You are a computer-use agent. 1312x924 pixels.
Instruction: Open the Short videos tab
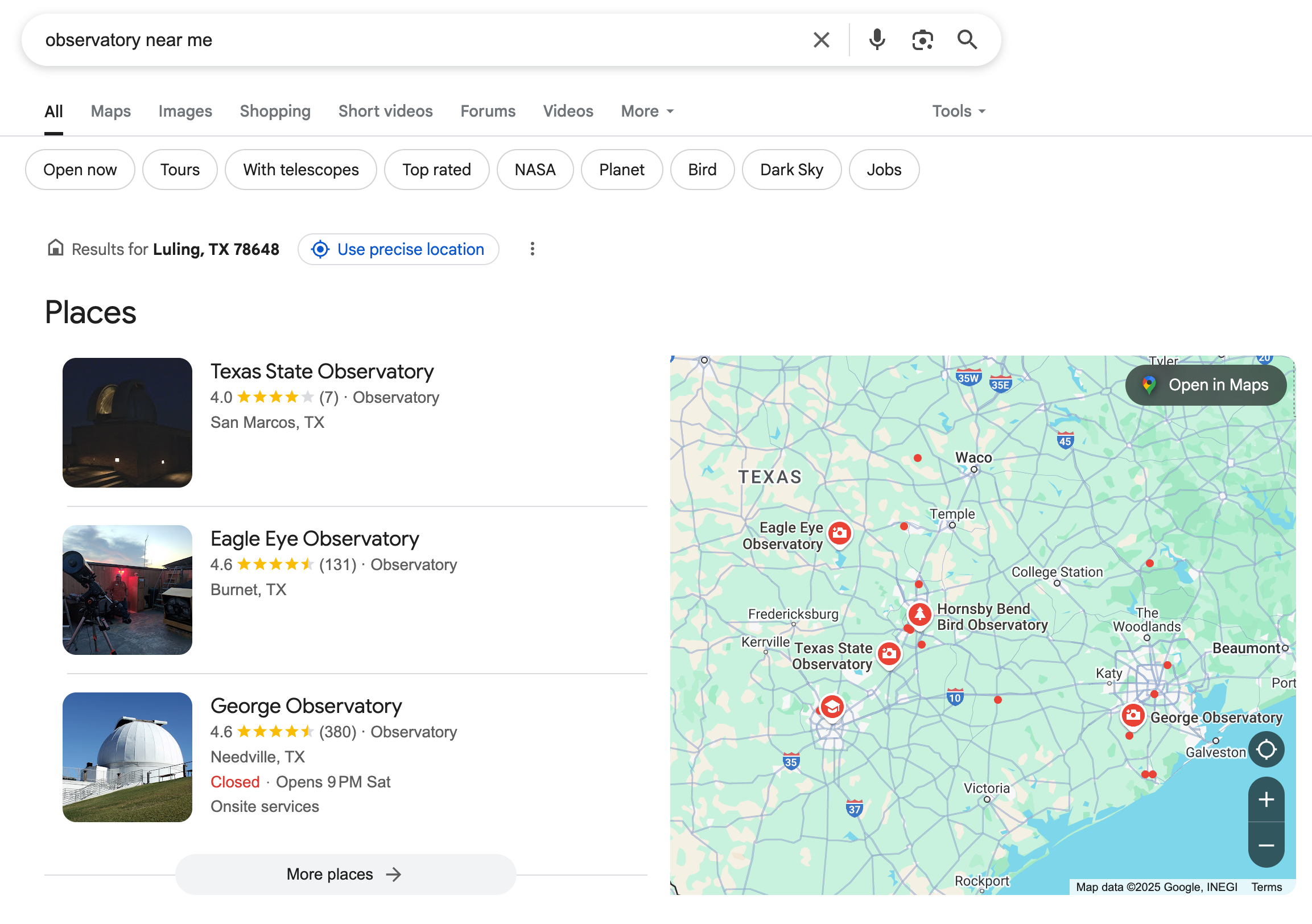(386, 111)
